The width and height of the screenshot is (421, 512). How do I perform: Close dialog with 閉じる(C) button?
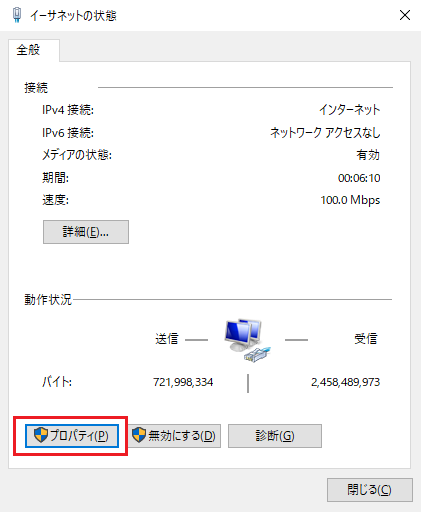pos(370,490)
